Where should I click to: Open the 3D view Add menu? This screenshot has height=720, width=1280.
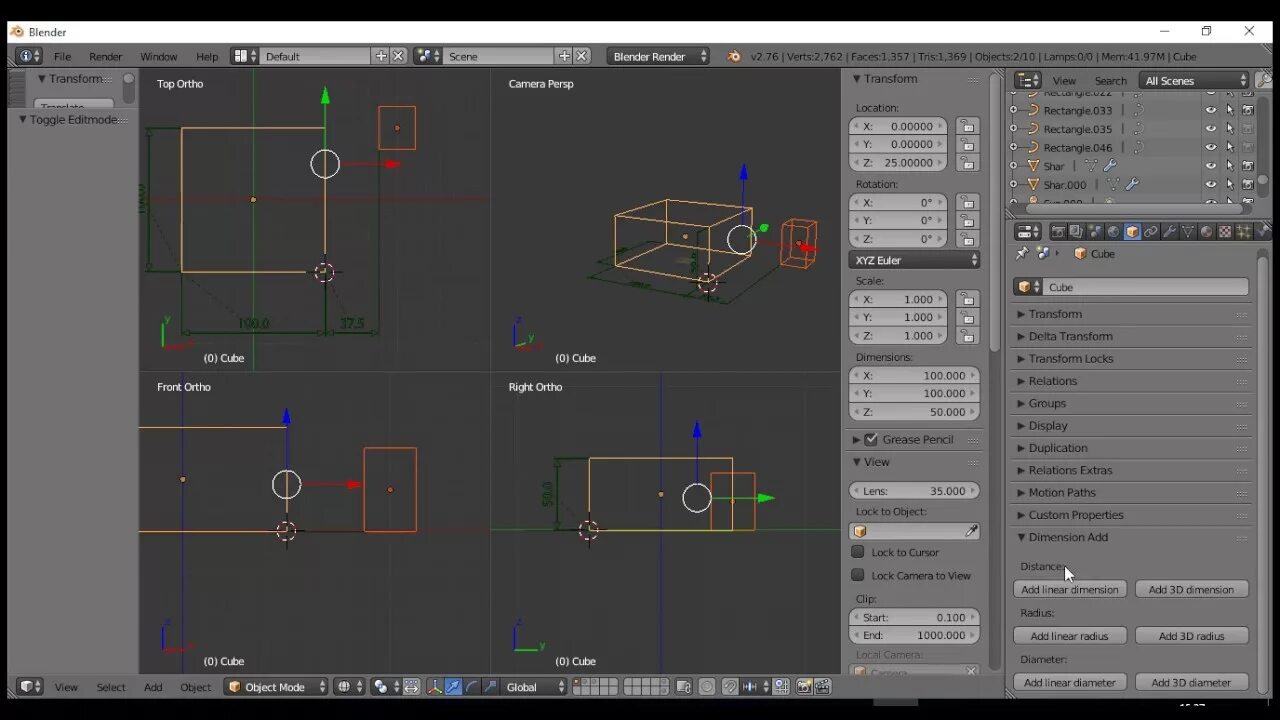tap(153, 687)
